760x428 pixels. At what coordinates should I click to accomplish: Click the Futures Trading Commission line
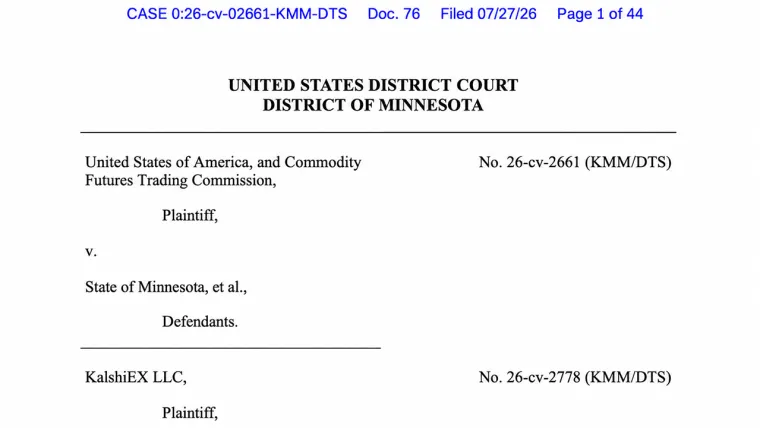[x=181, y=180]
